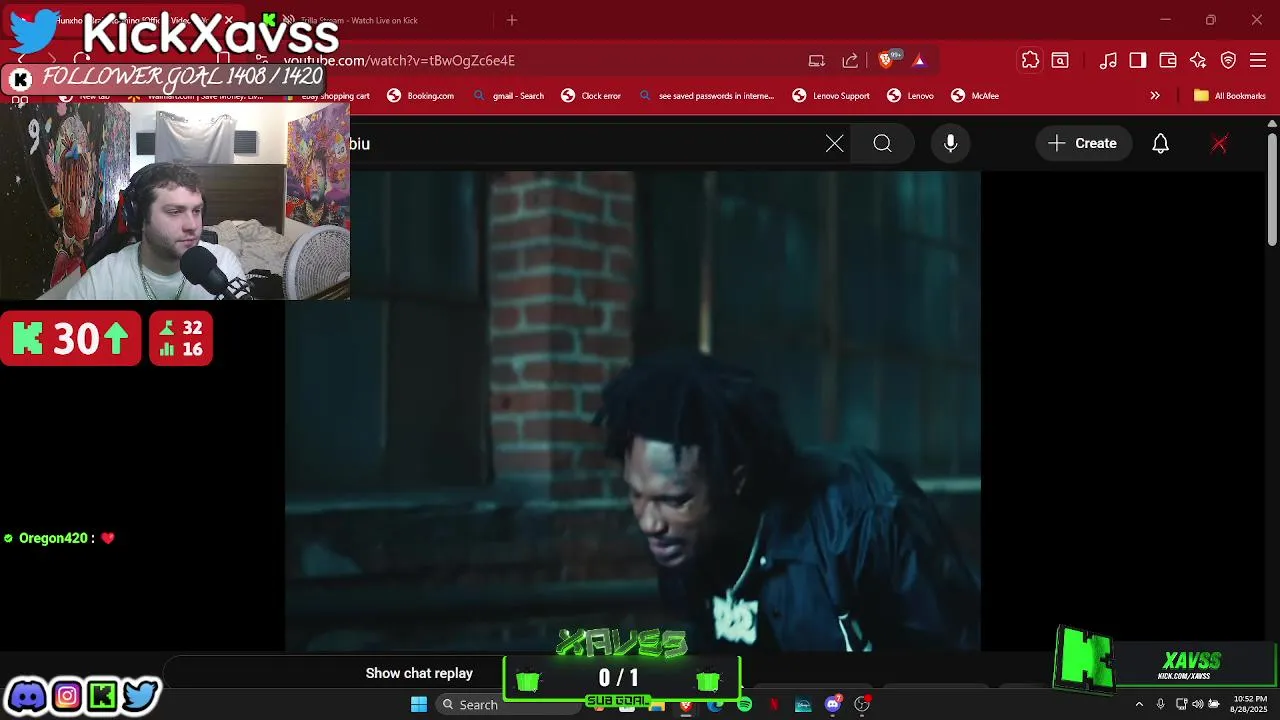
Task: Open the Lenovo Support bookmark
Action: (x=831, y=96)
